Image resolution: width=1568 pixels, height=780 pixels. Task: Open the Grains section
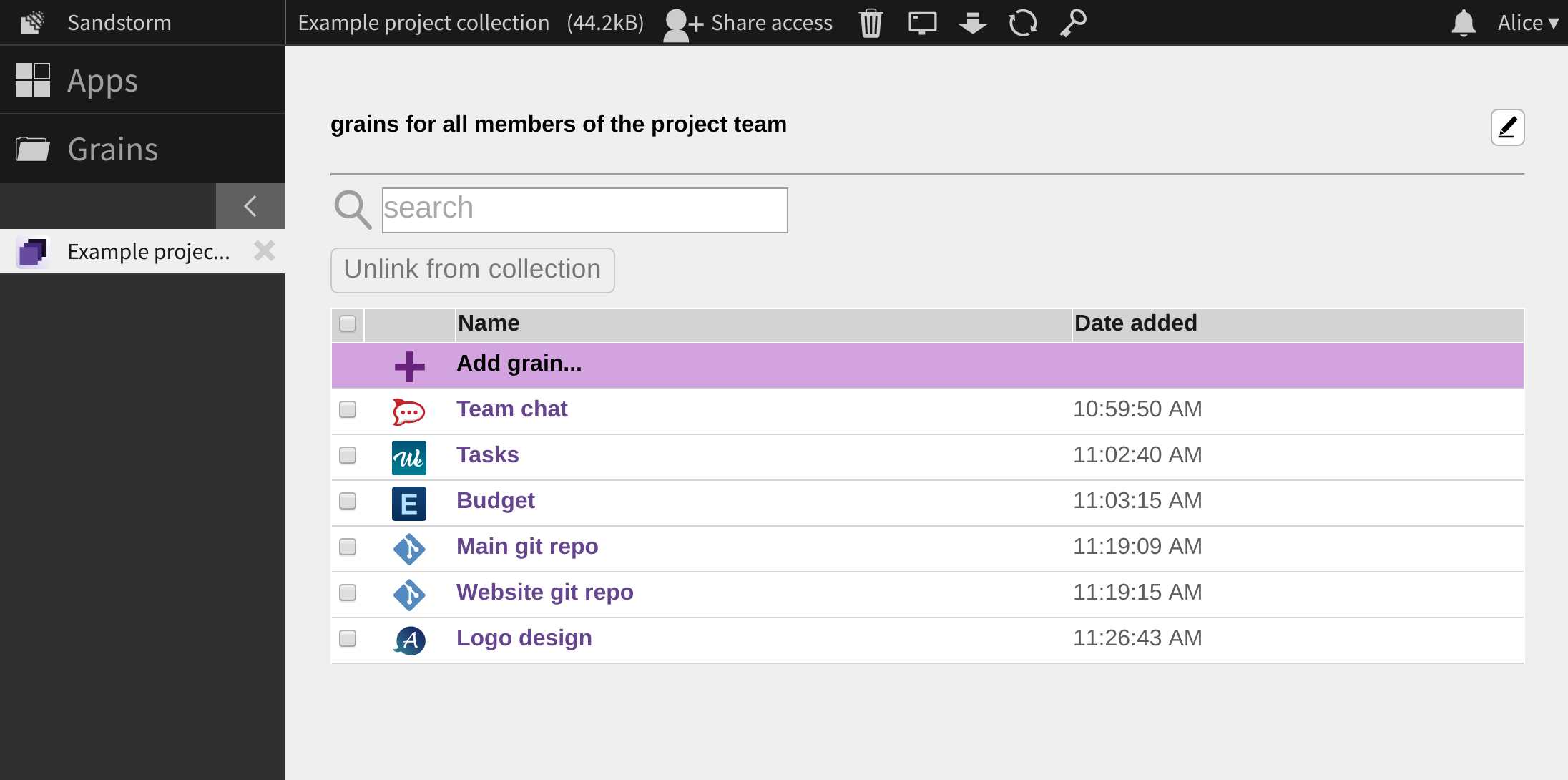(x=112, y=148)
